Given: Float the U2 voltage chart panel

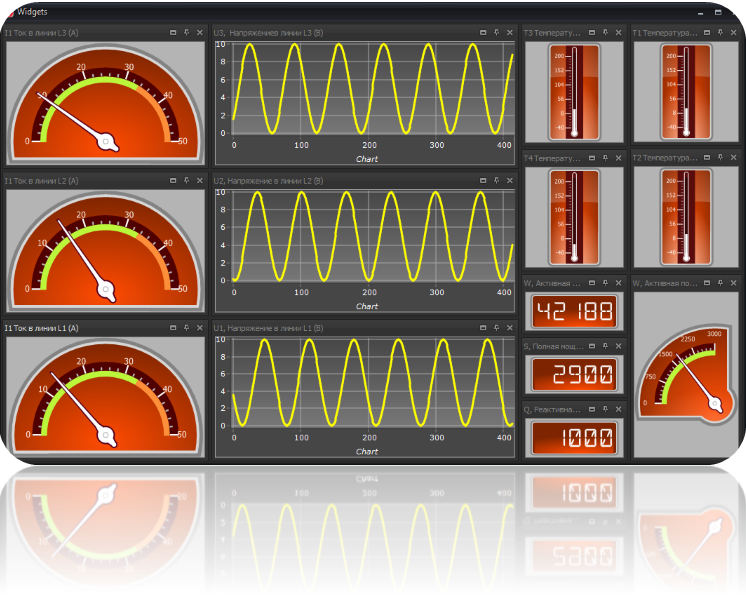Looking at the screenshot, I should 483,180.
